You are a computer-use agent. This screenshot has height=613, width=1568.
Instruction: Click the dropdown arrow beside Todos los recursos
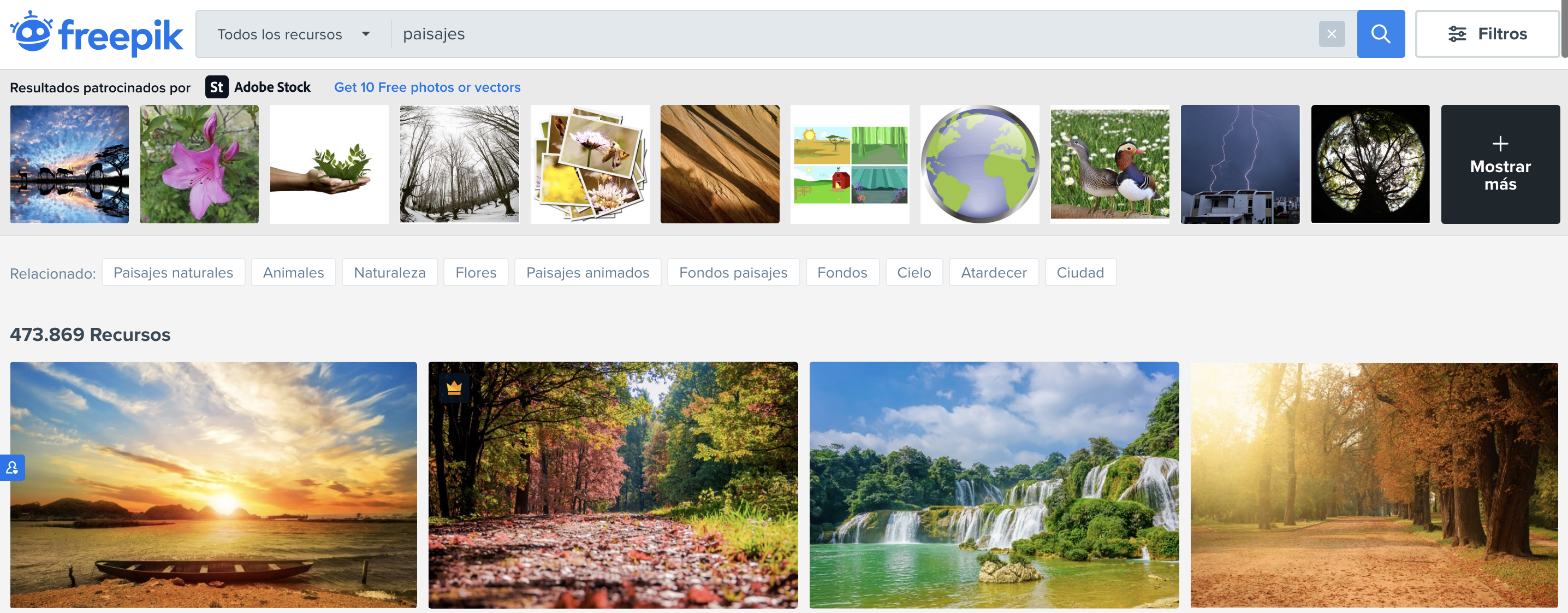tap(366, 34)
